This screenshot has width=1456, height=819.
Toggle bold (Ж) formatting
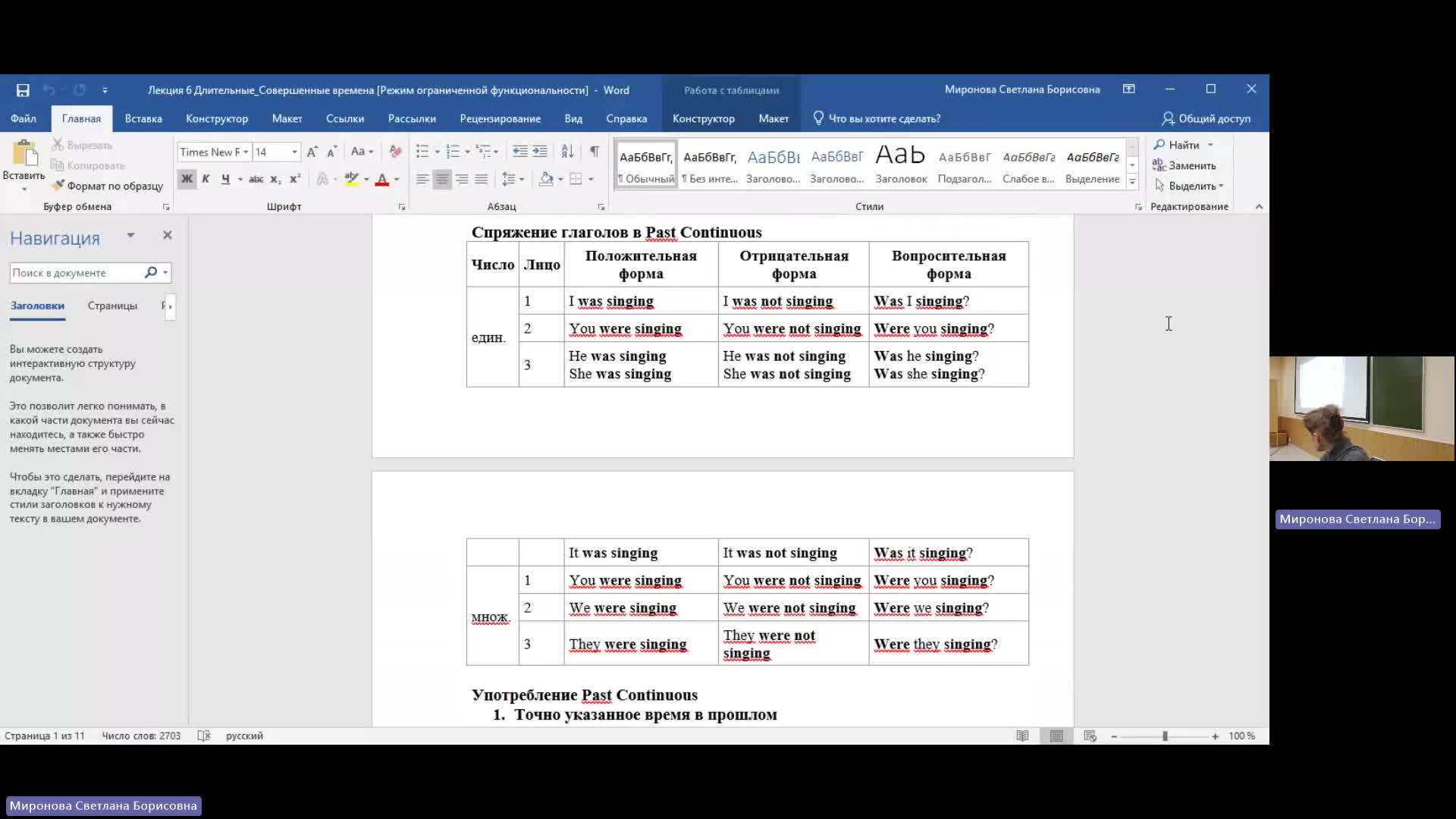(x=187, y=179)
